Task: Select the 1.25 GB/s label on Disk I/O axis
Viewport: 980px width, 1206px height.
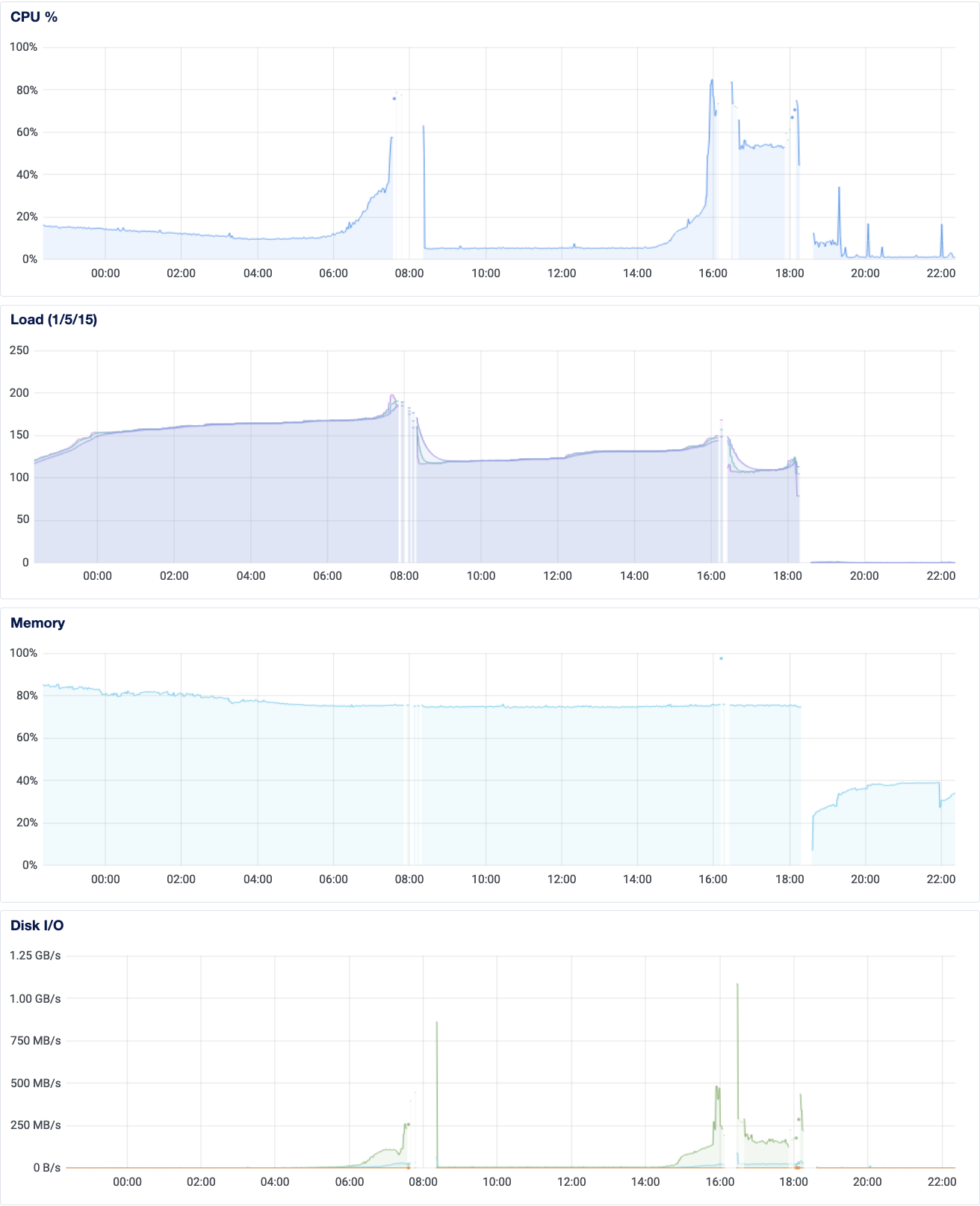Action: point(36,956)
